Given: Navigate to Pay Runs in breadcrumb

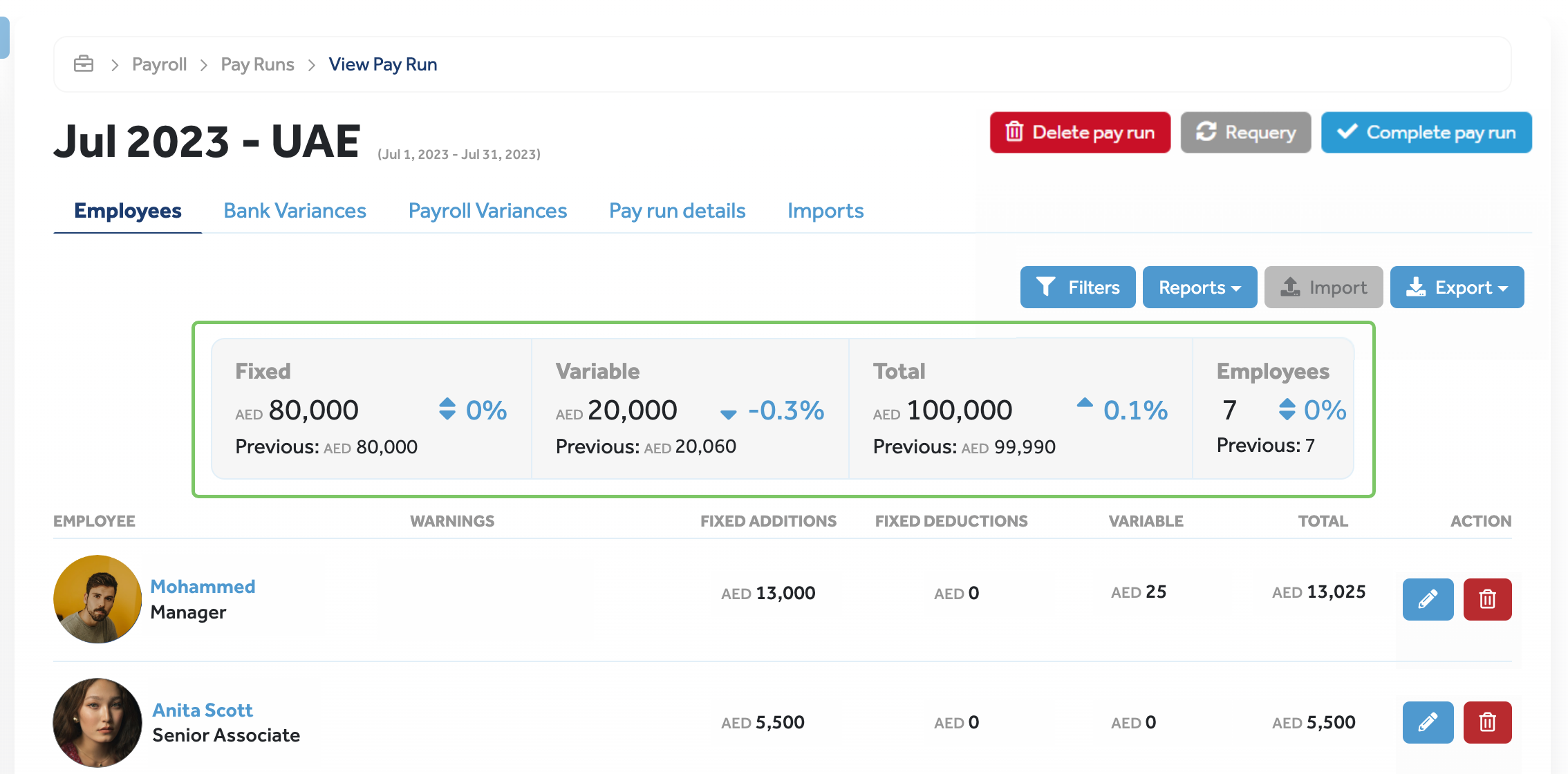Looking at the screenshot, I should click(x=257, y=64).
